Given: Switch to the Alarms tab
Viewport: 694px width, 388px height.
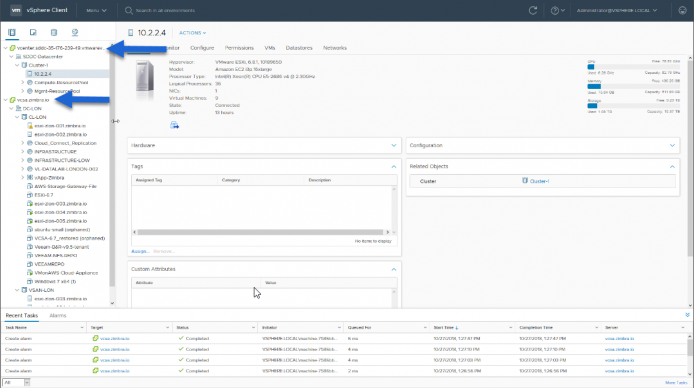Looking at the screenshot, I should click(x=58, y=315).
